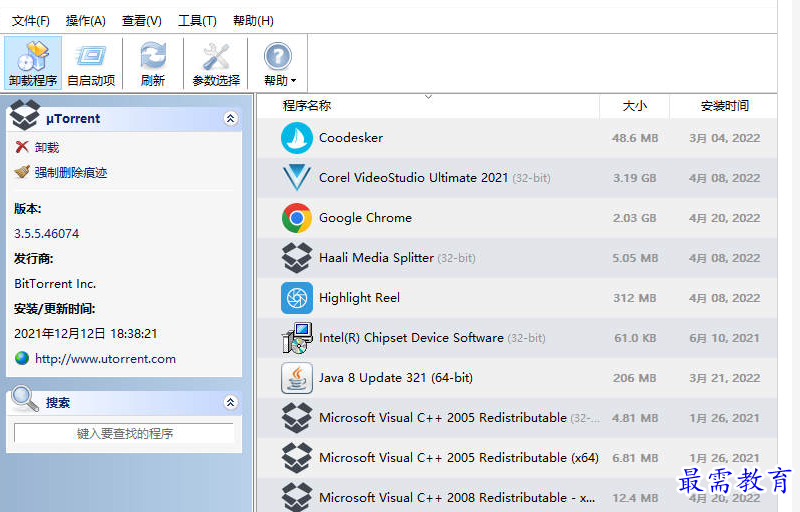Click the 3月 21, 2022 install date
Viewport: 800px width, 512px height.
coord(724,378)
